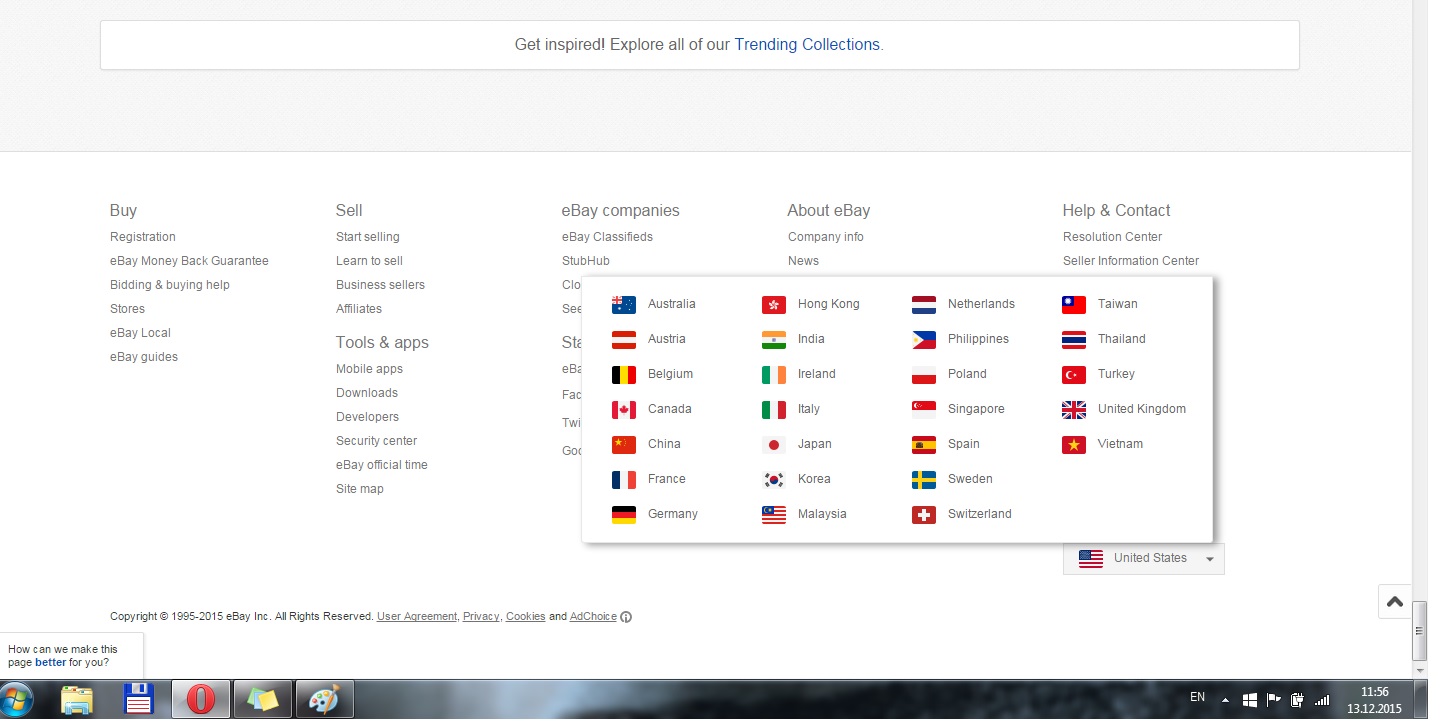Screen dimensions: 1440x724
Task: Open eBay Money Back Guarantee link
Action: [x=189, y=261]
